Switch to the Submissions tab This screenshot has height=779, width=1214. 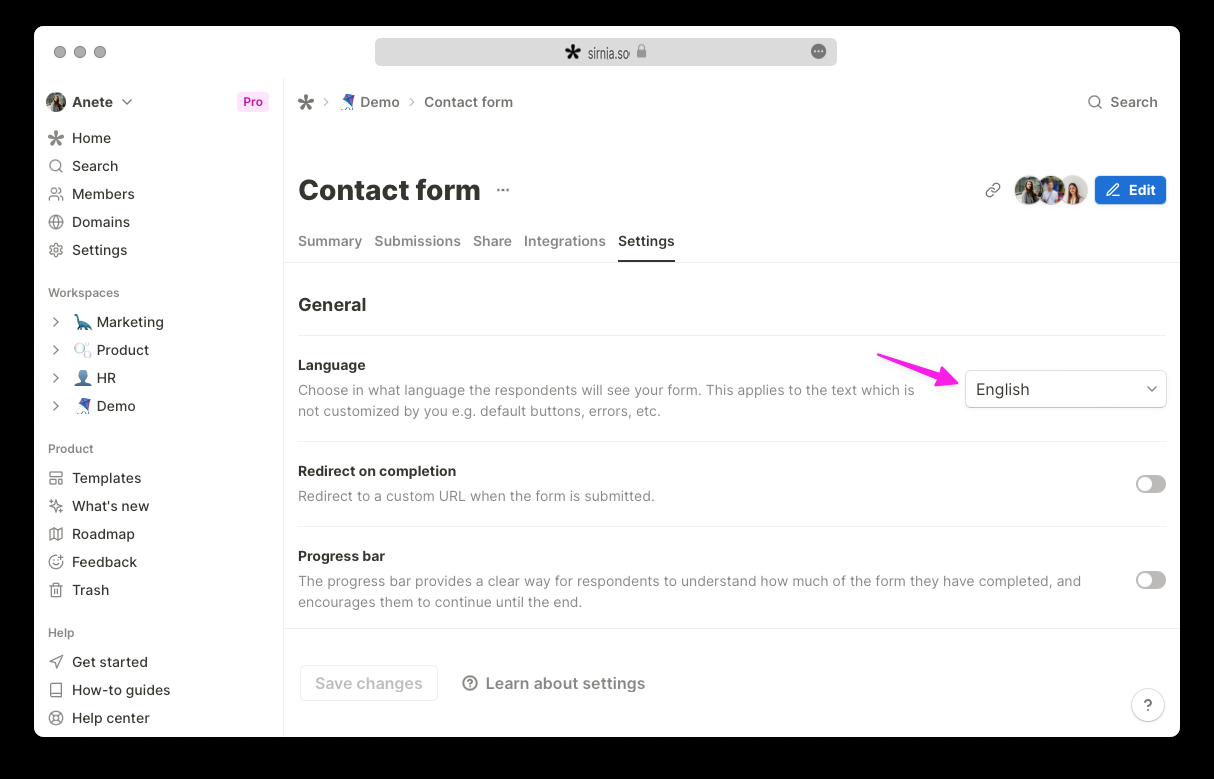click(x=417, y=241)
